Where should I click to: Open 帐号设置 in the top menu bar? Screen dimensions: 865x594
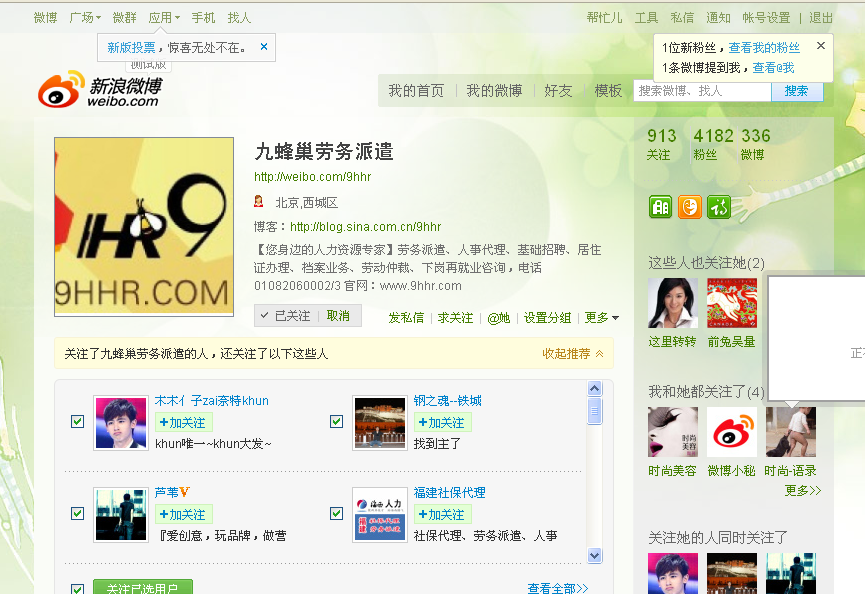(767, 17)
